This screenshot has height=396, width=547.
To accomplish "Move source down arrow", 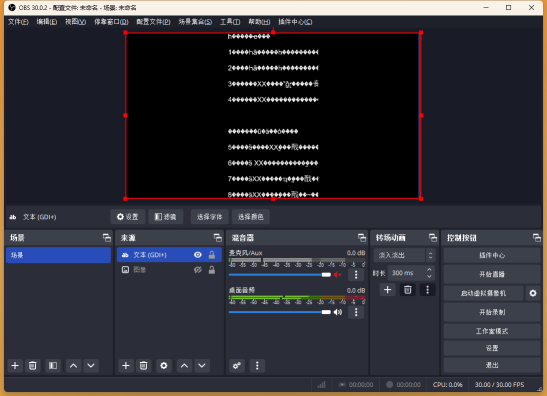I will [202, 366].
